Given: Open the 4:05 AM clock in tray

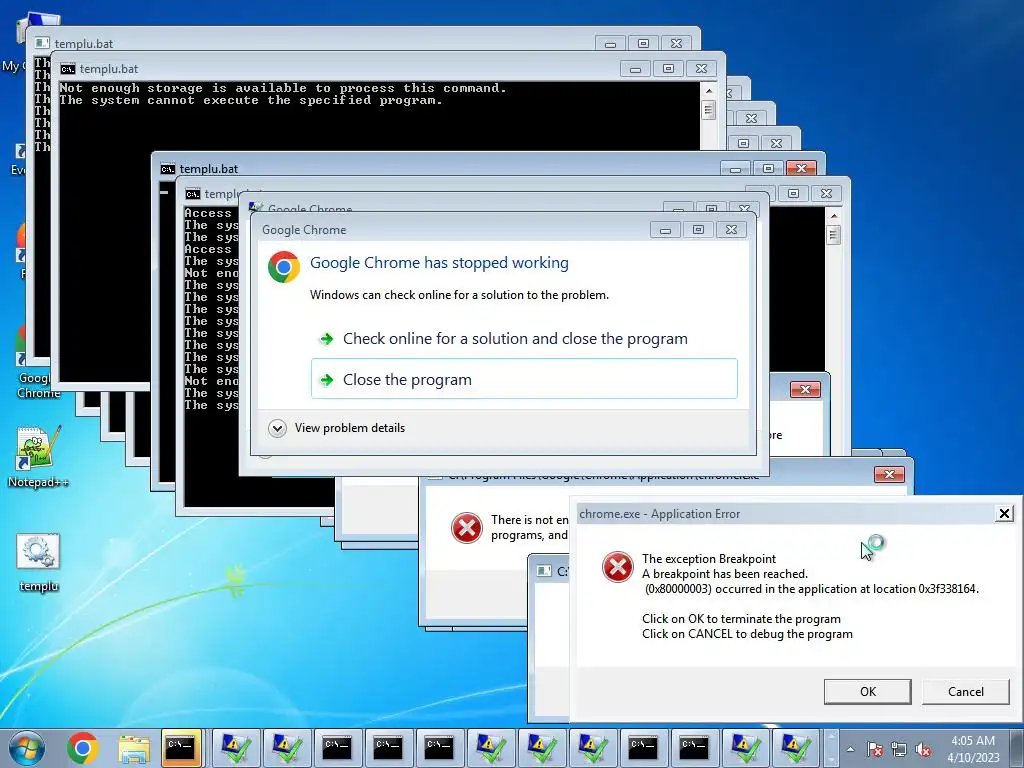Looking at the screenshot, I should [973, 741].
